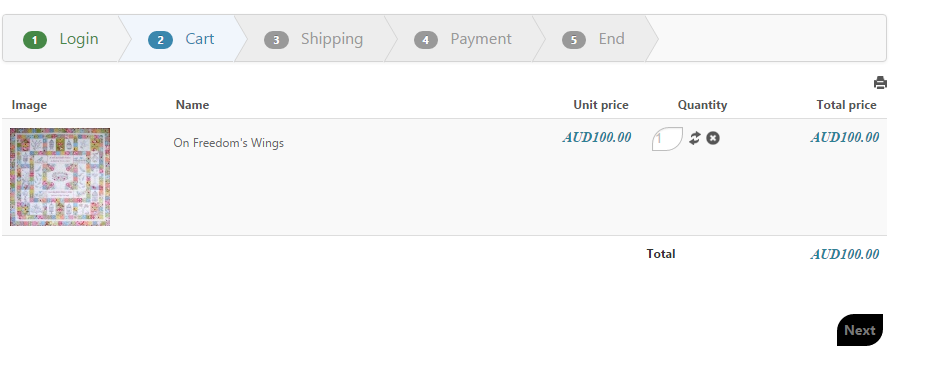Click the Next button
The width and height of the screenshot is (946, 376).
coord(860,330)
